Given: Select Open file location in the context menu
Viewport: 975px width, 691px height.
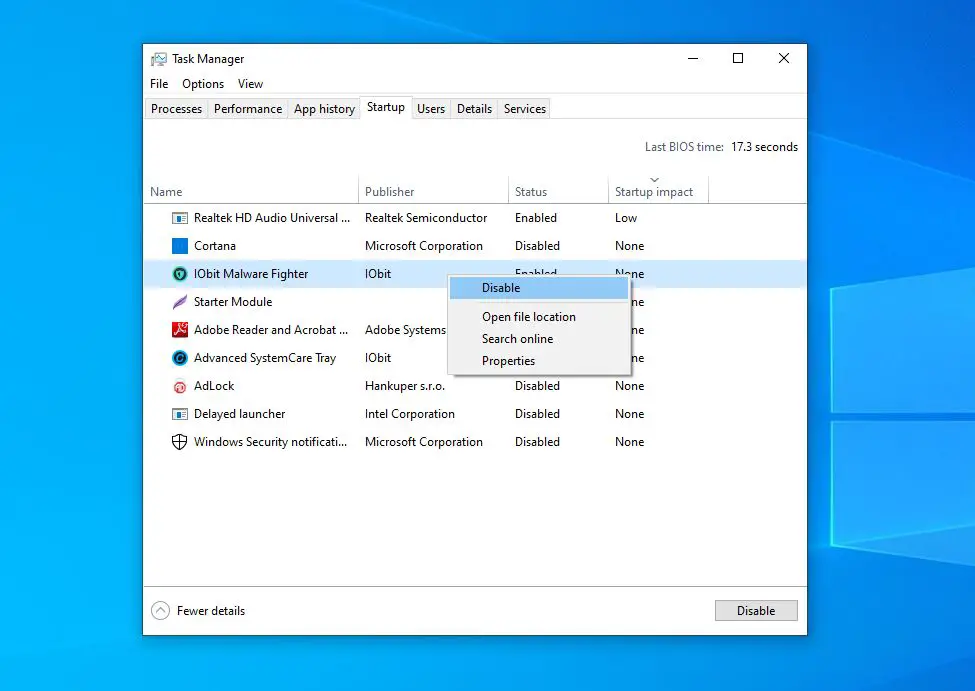Looking at the screenshot, I should pos(529,316).
